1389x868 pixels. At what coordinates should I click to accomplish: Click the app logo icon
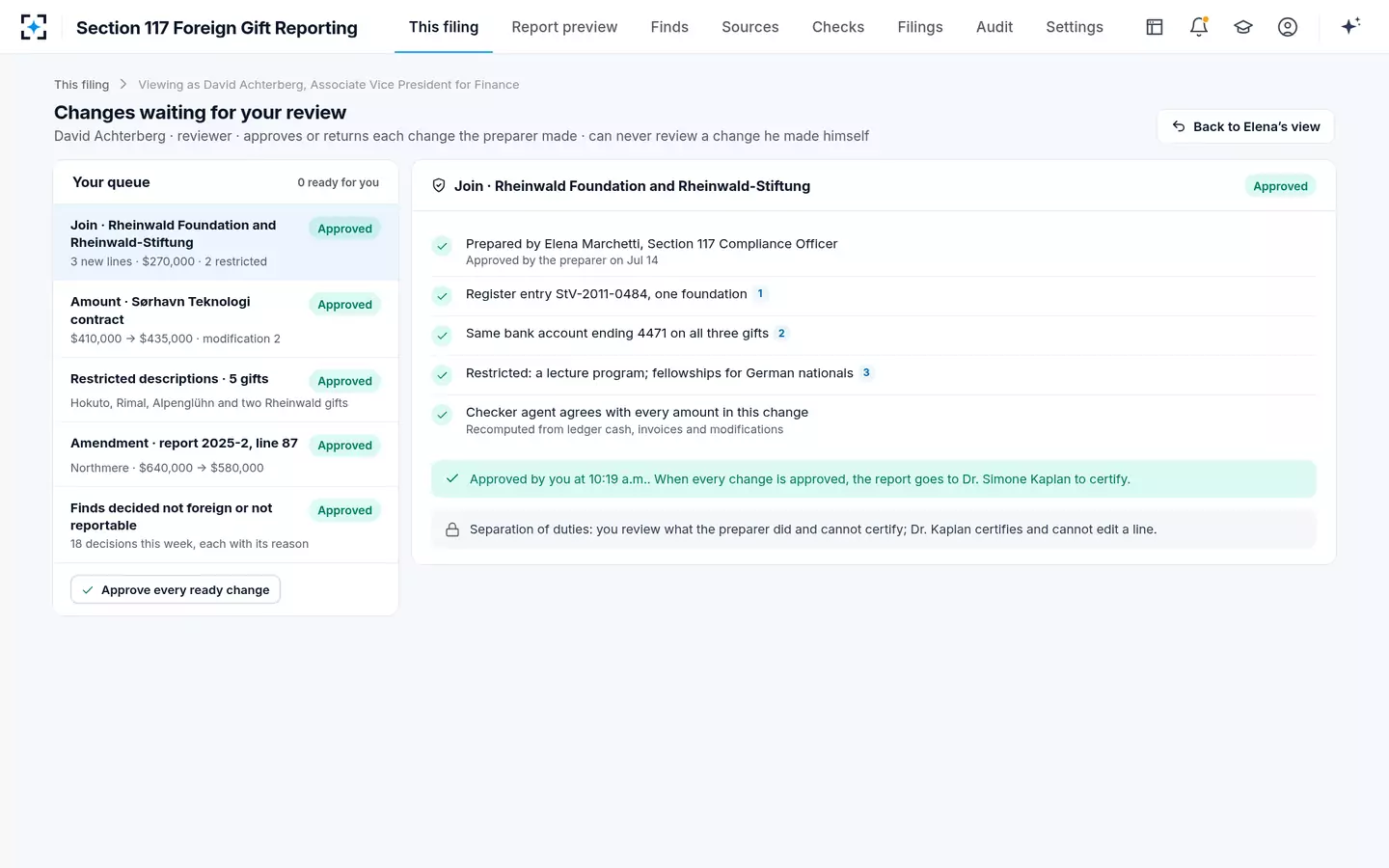pos(34,27)
